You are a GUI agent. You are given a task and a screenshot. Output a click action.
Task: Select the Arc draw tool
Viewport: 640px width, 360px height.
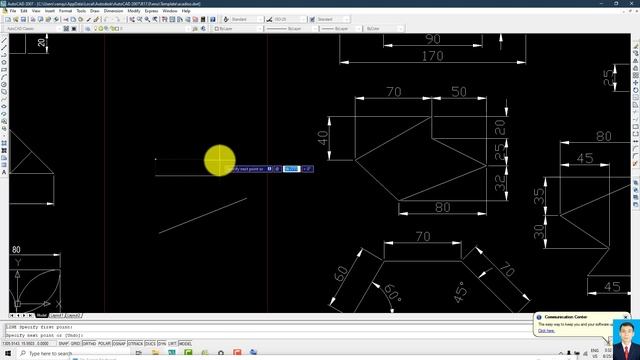point(4,77)
